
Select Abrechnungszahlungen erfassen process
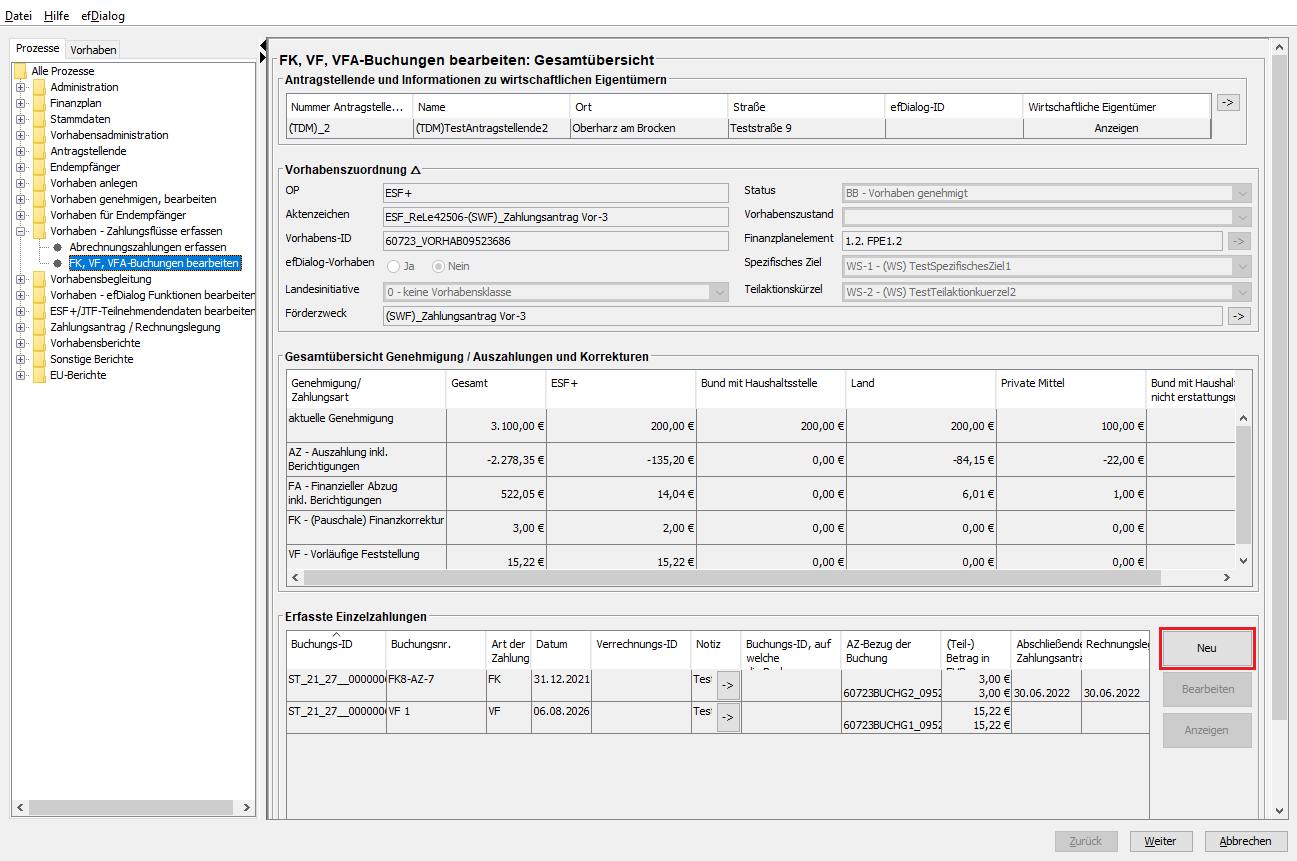147,247
